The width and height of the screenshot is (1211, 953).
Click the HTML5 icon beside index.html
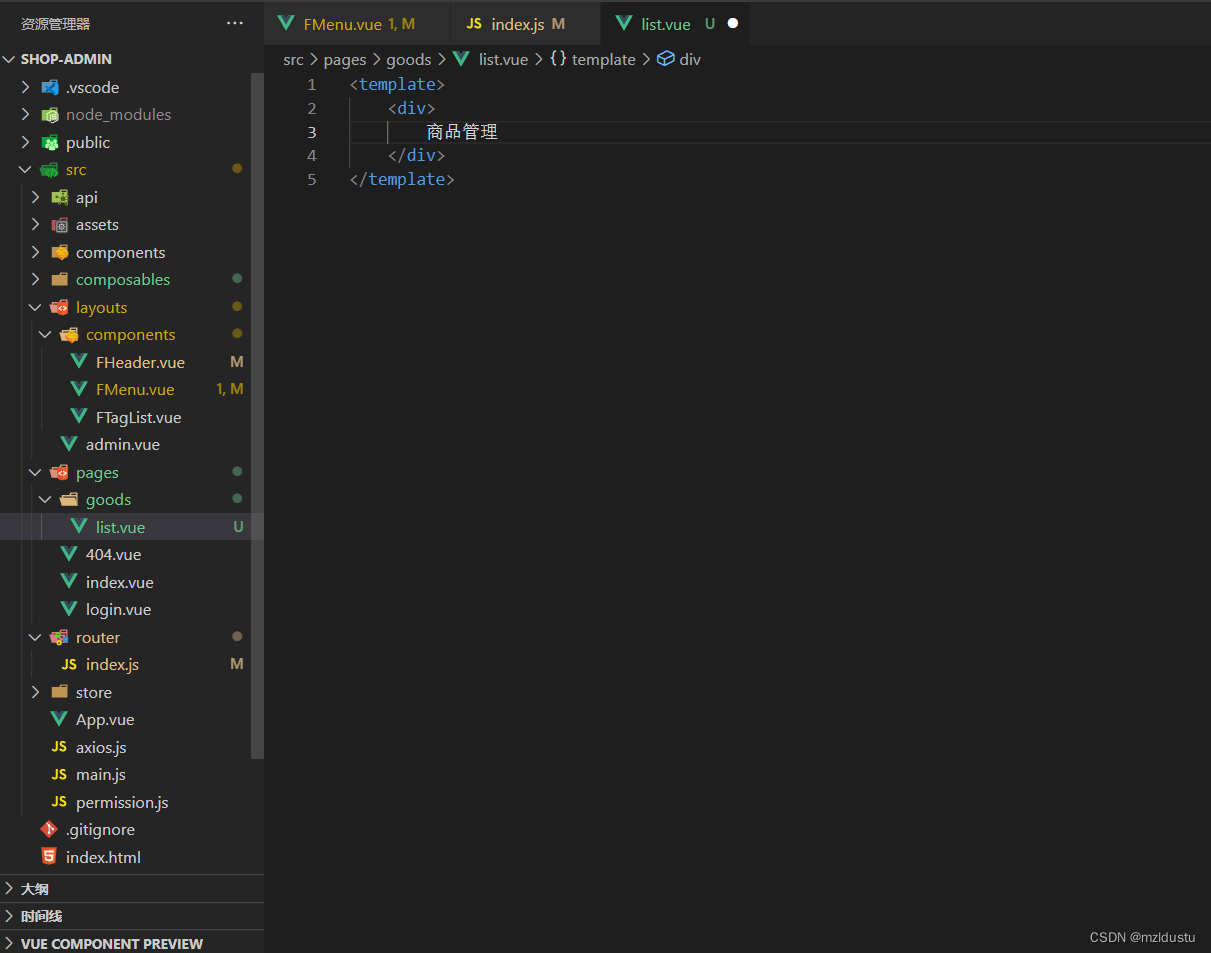(x=49, y=857)
